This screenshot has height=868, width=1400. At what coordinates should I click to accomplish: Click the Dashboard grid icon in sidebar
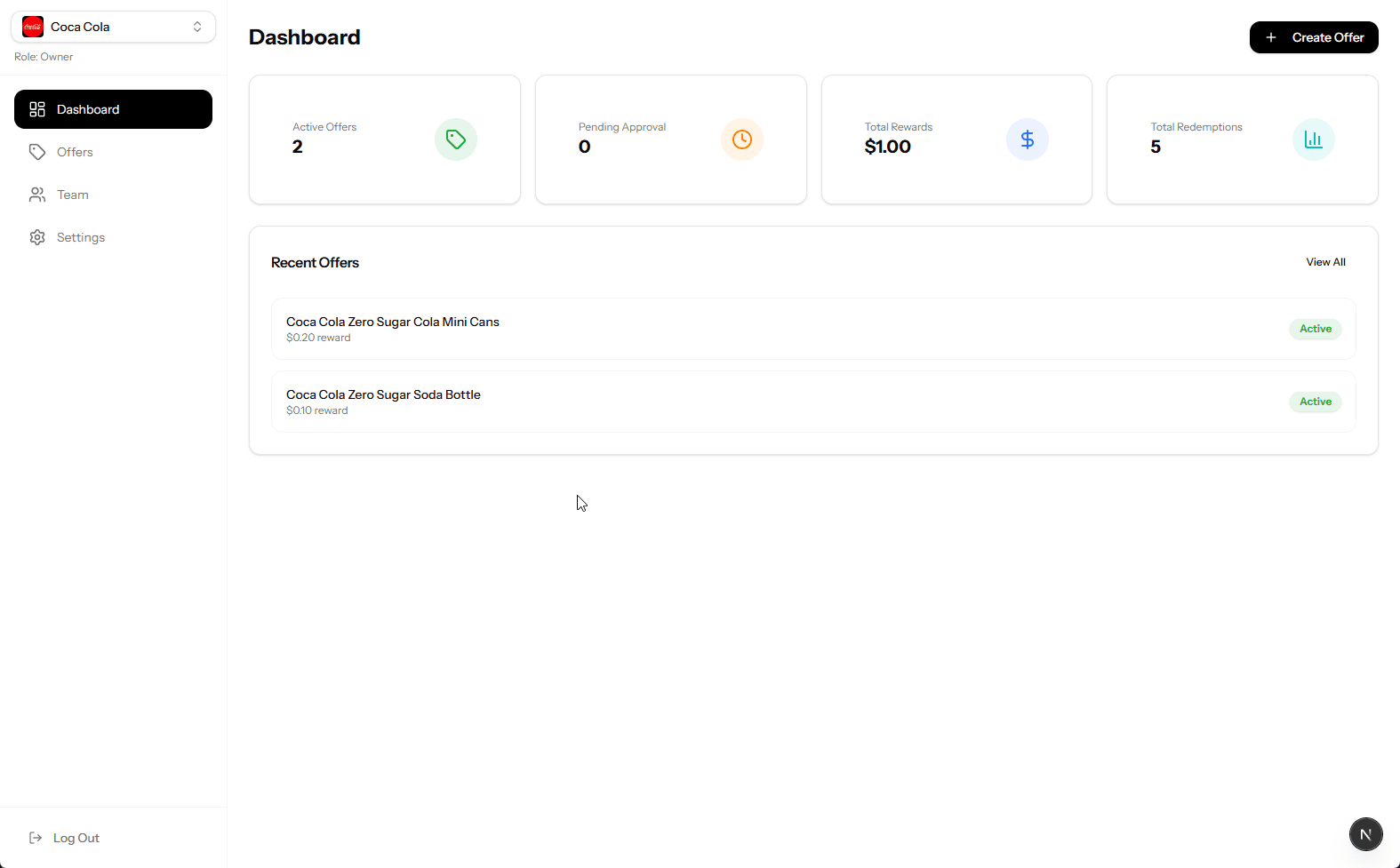[x=37, y=109]
